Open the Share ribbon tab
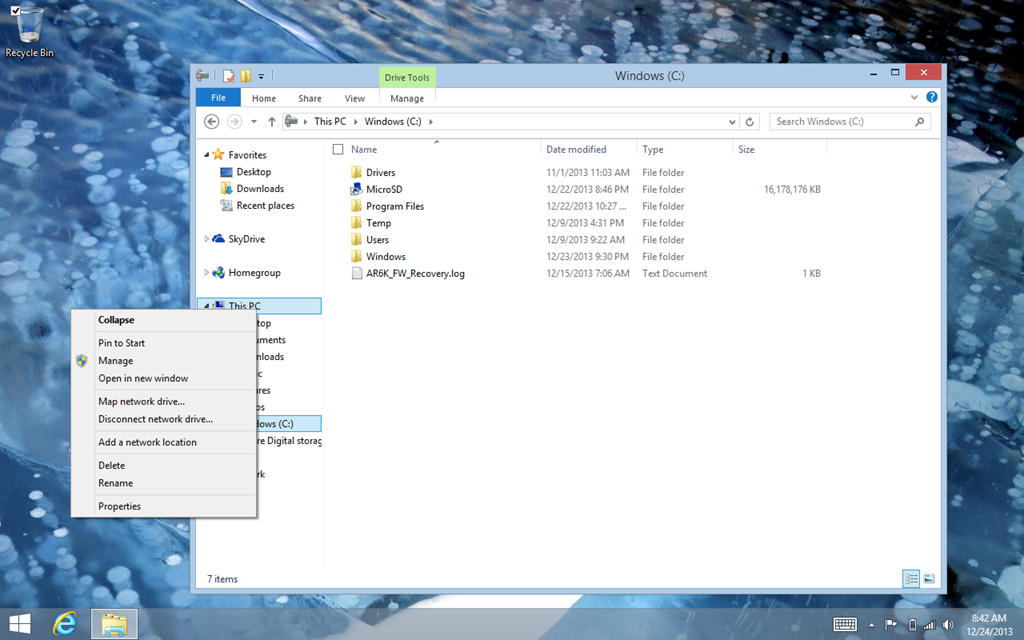The height and width of the screenshot is (640, 1024). pos(309,98)
